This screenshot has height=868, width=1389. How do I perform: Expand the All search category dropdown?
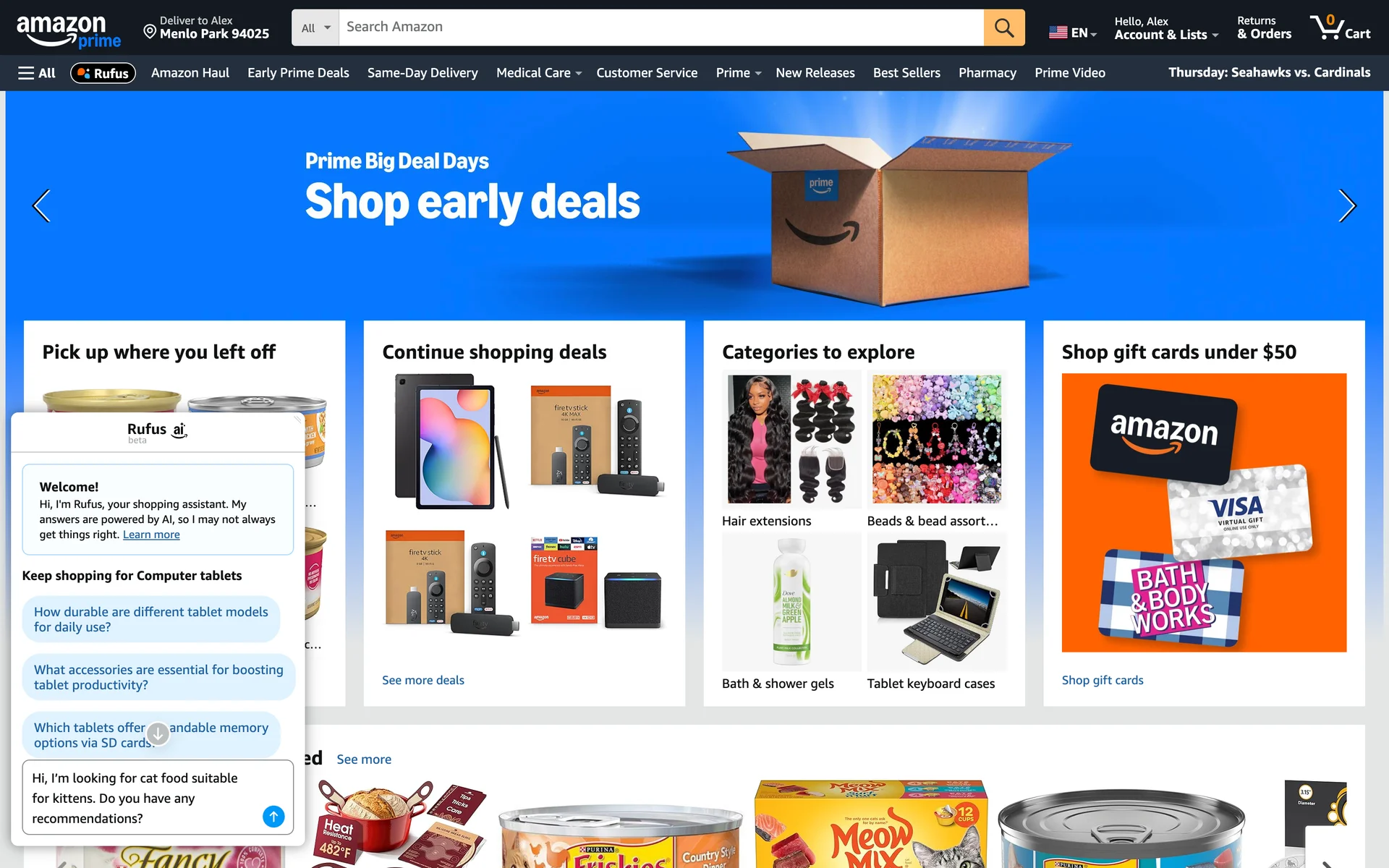tap(315, 27)
